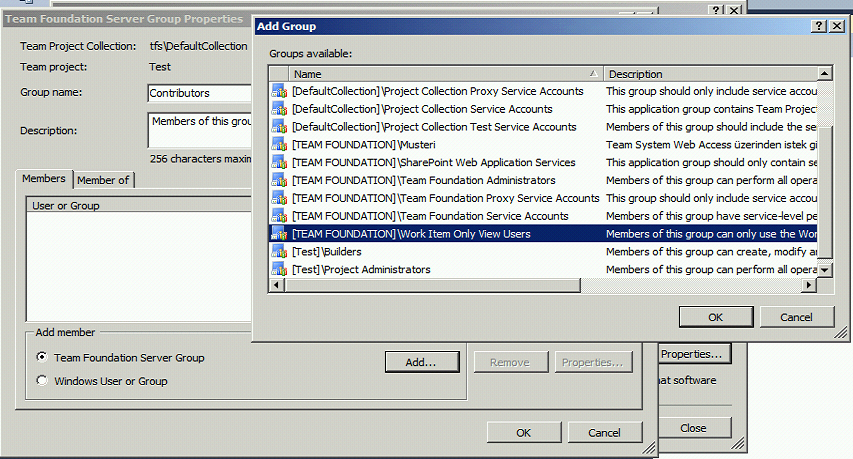Viewport: 853px width, 459px height.
Task: Click the horizontal scrollbar left arrow
Action: pos(277,285)
